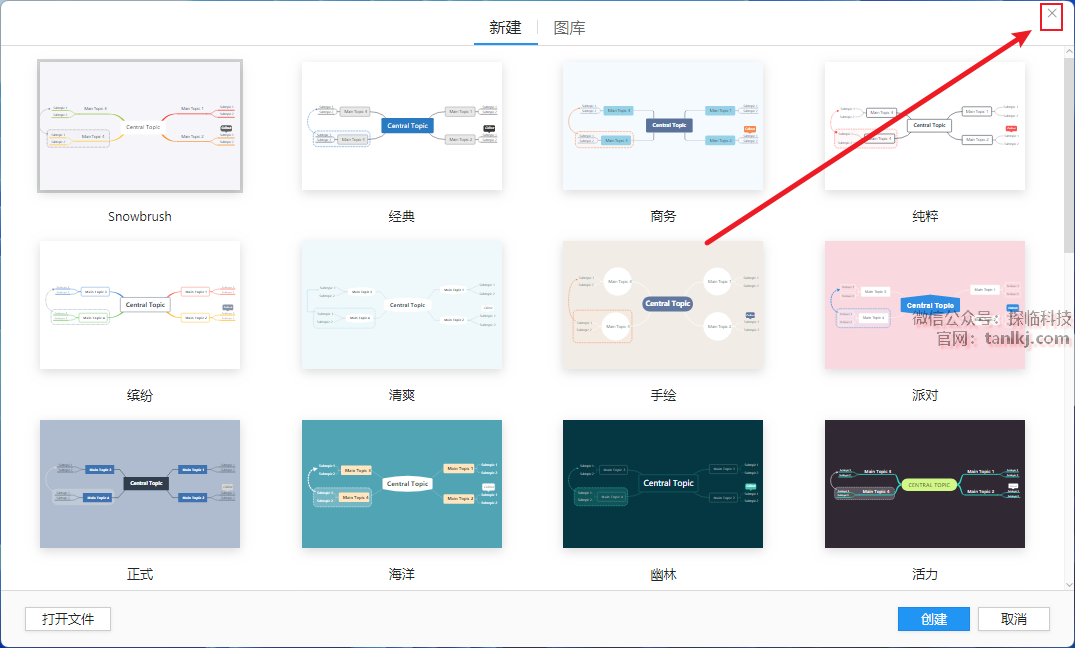Screen dimensions: 1075x648
Task: Click the 纯粹 label text
Action: pos(925,217)
